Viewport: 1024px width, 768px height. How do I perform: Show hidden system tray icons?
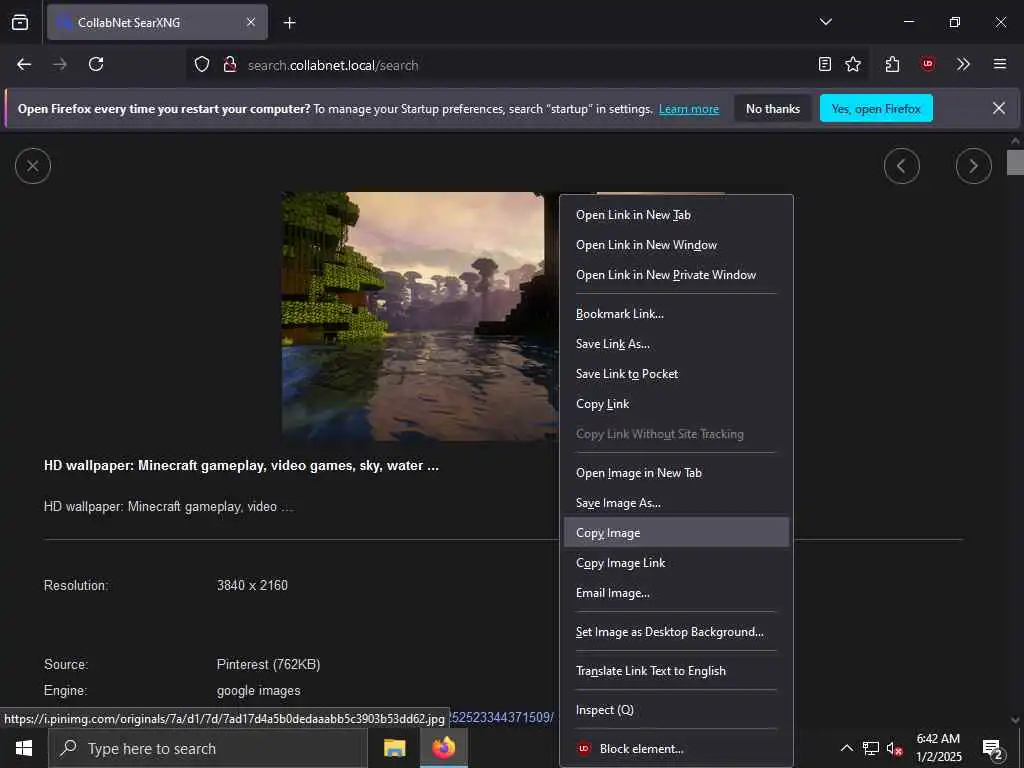(x=846, y=748)
